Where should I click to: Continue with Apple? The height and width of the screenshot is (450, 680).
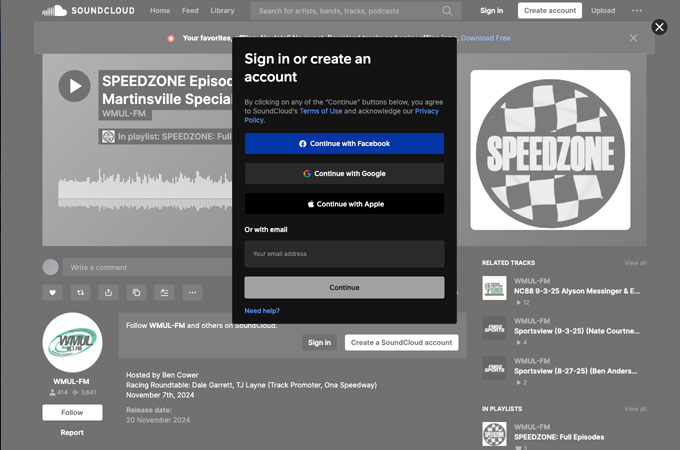click(x=344, y=204)
